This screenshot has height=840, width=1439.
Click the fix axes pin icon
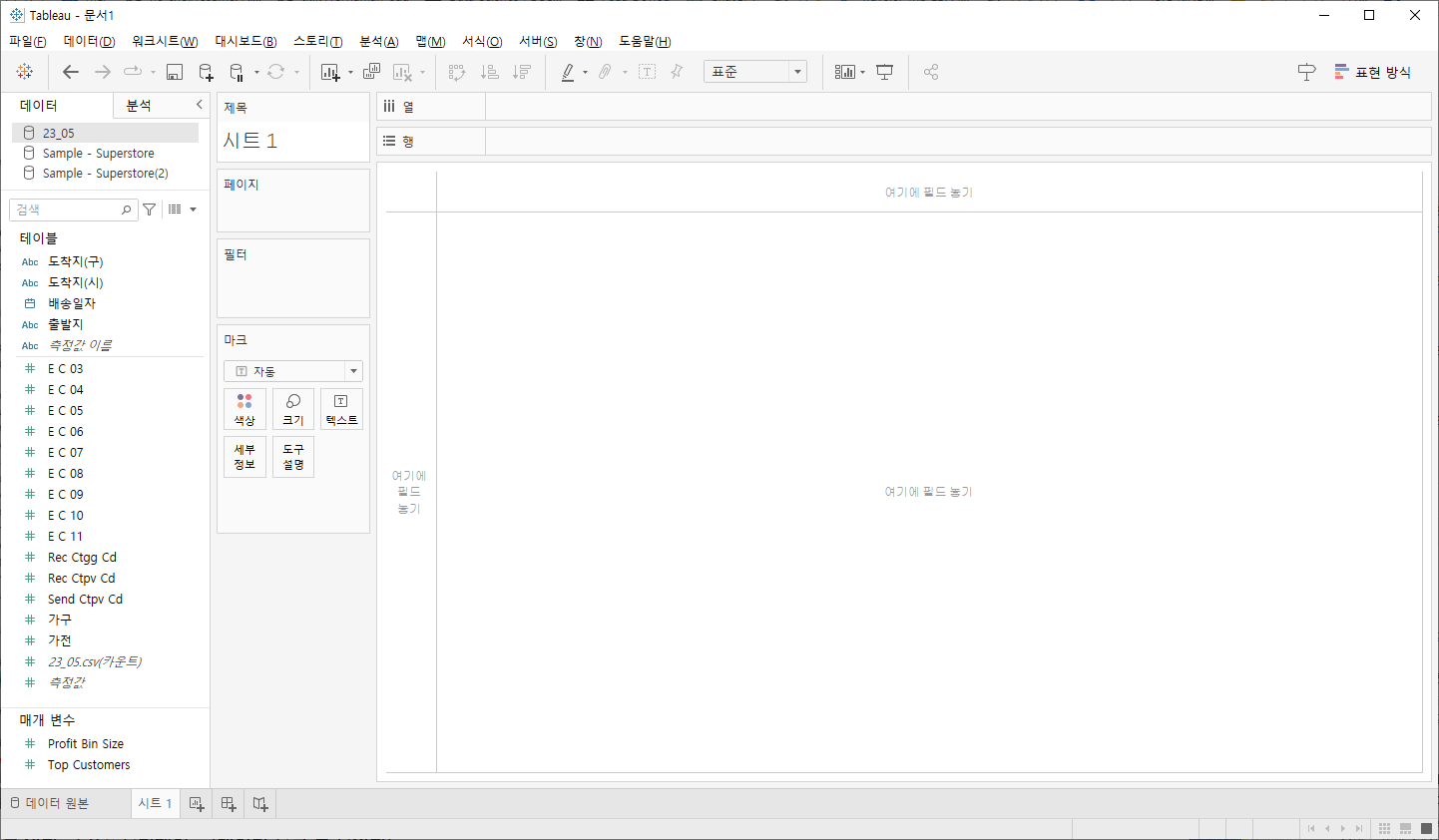[x=677, y=72]
